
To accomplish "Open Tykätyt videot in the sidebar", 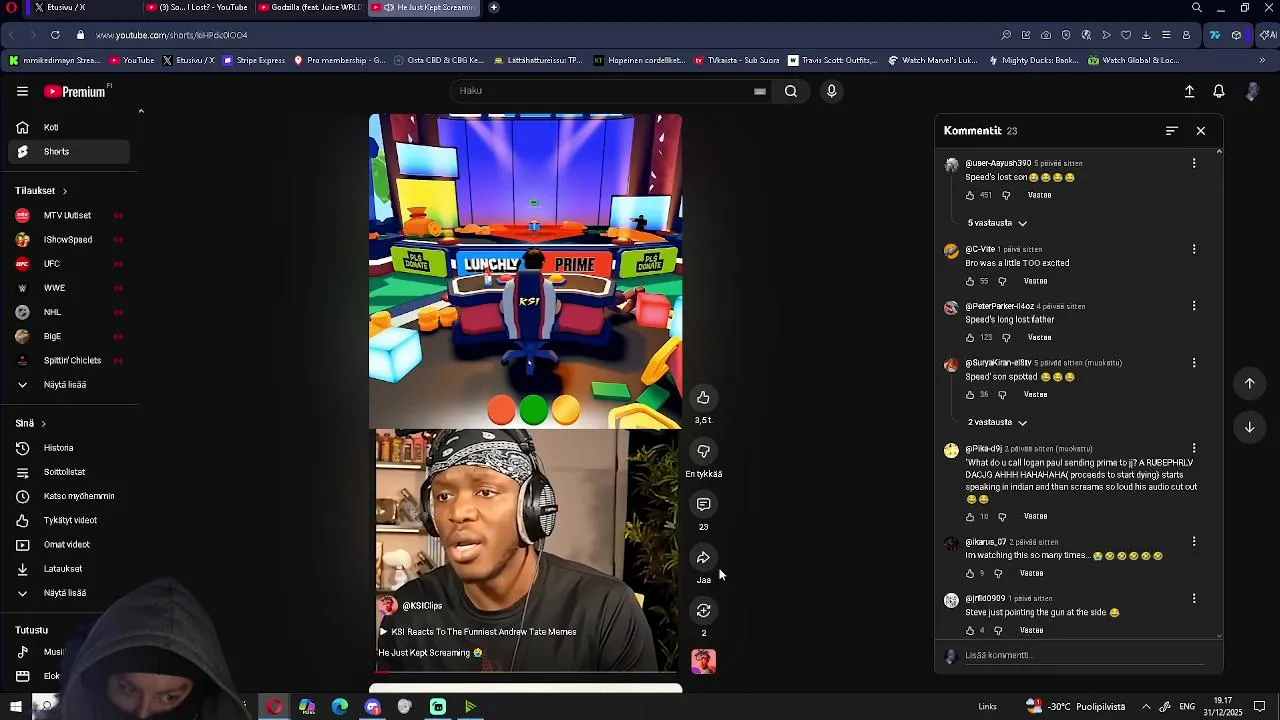I will coord(69,520).
